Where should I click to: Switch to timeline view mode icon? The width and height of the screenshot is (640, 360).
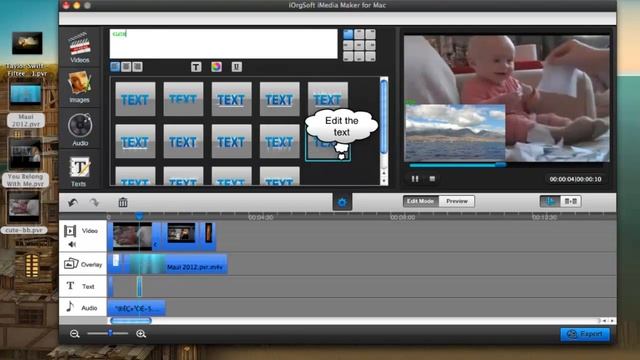tap(550, 201)
